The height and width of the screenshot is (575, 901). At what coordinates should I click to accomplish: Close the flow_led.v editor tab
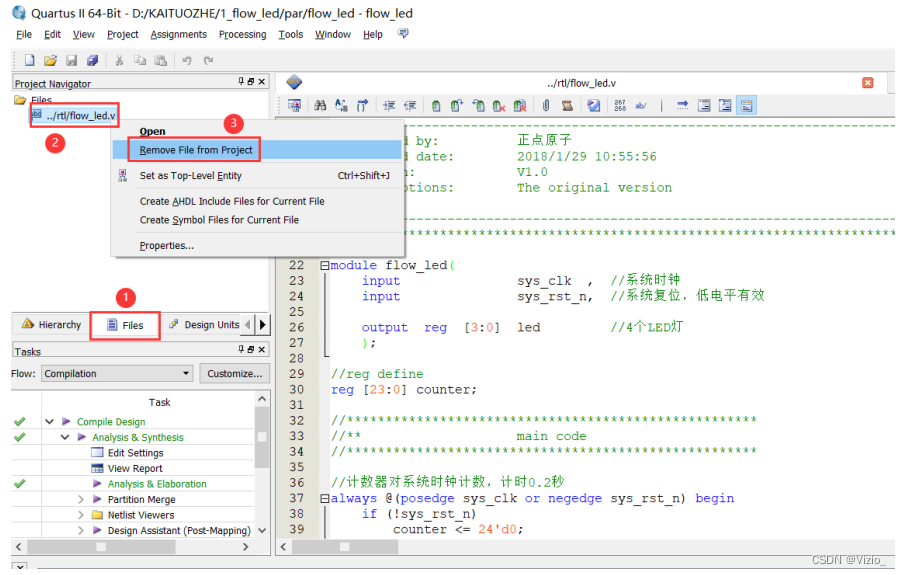click(867, 83)
